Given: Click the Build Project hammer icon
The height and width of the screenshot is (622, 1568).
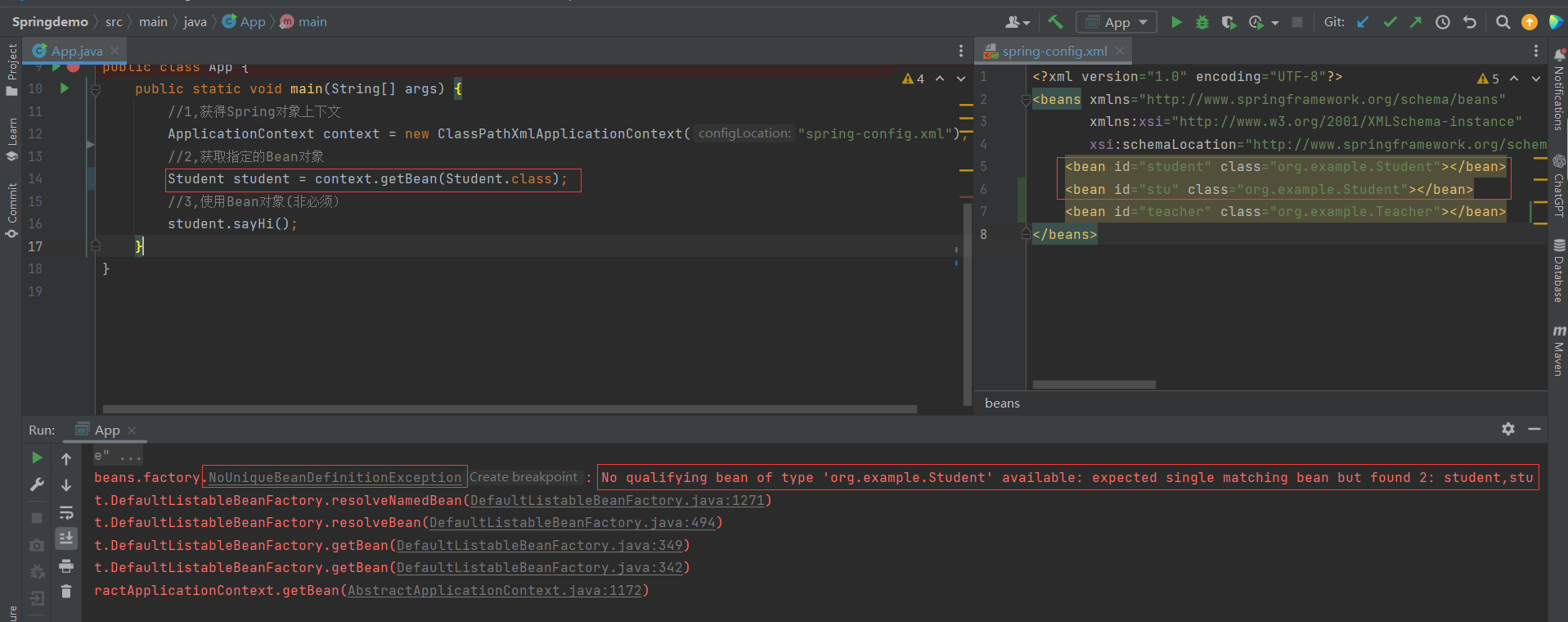Looking at the screenshot, I should tap(1055, 22).
